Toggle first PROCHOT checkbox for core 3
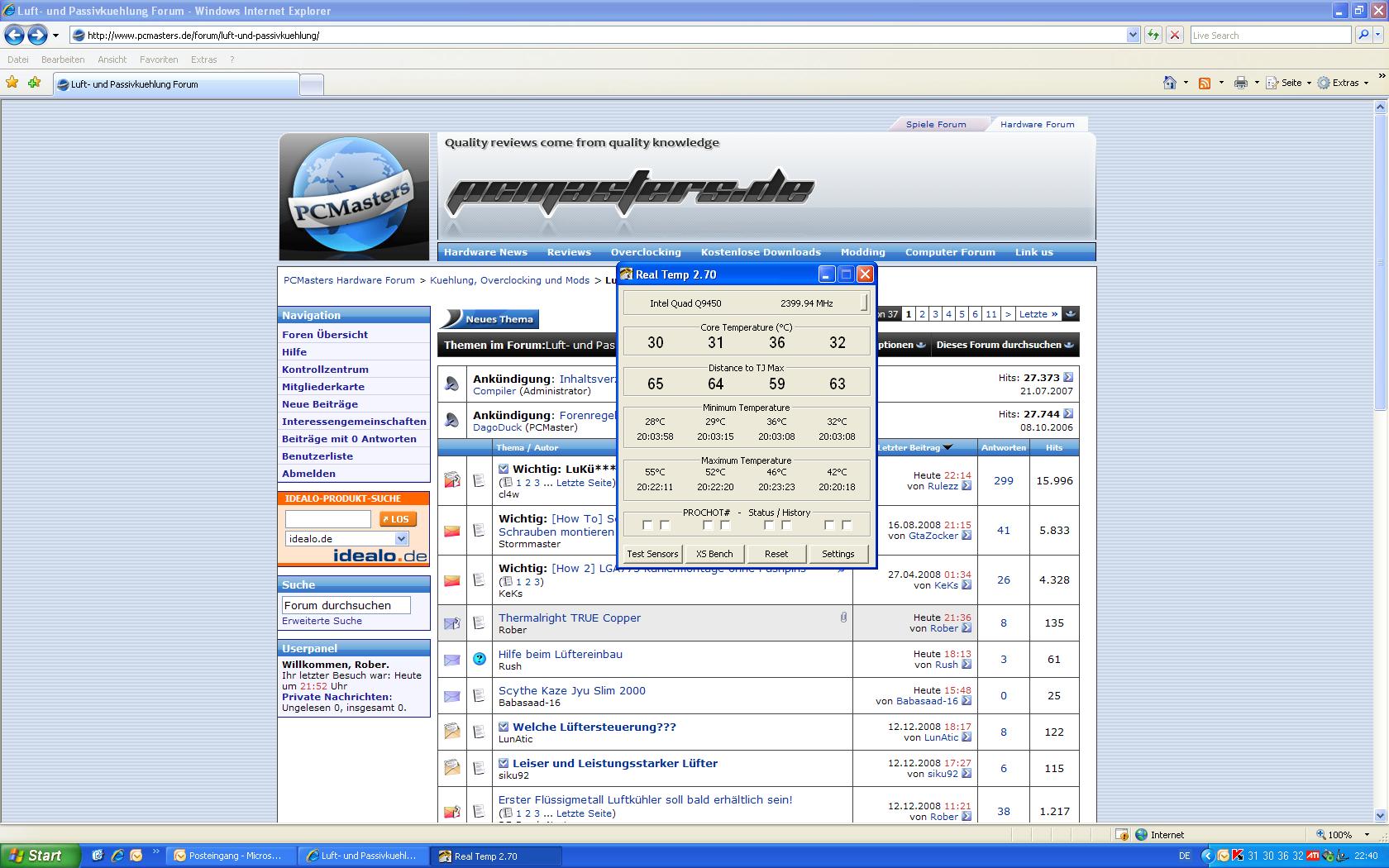This screenshot has width=1389, height=868. coord(769,525)
